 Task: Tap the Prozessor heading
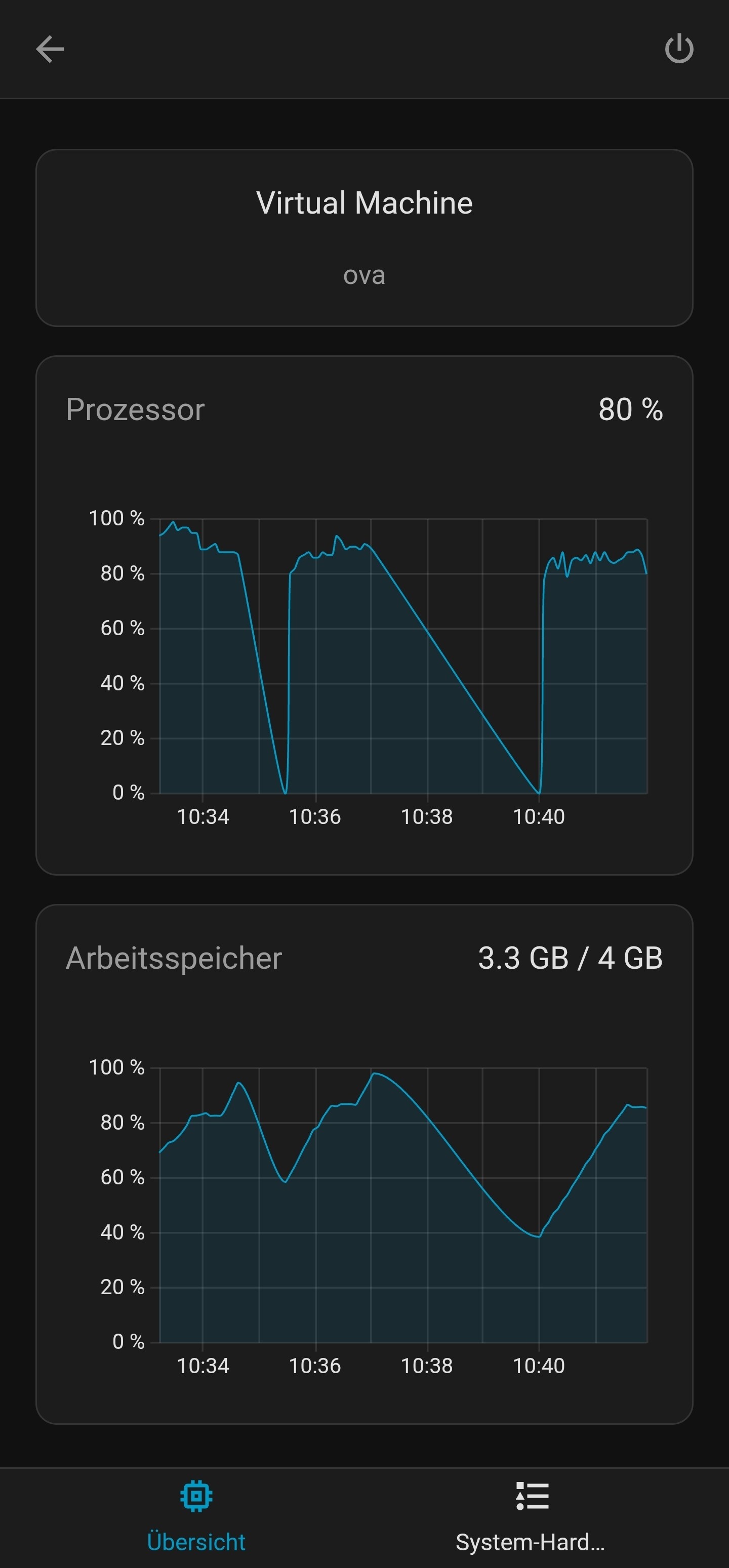(x=135, y=409)
